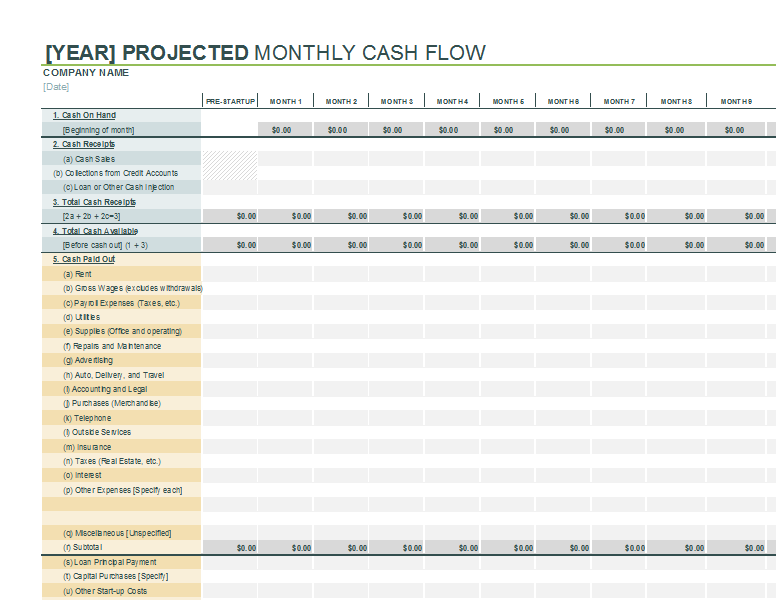The image size is (776, 600).
Task: Select Auto, Delivery, and Travel label
Action: pyautogui.click(x=113, y=375)
